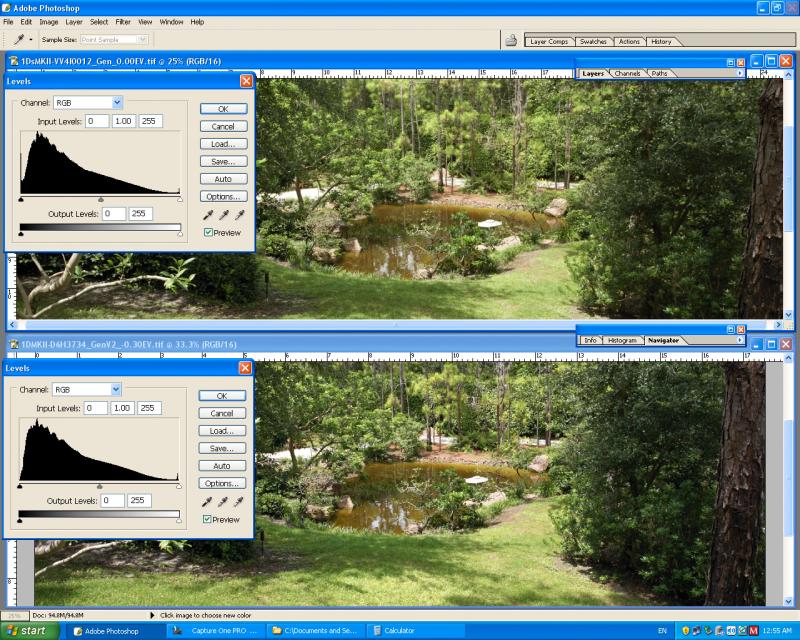Click the Input Levels 0 field in lower Levels
Screen dimensions: 800x640
tap(96, 408)
